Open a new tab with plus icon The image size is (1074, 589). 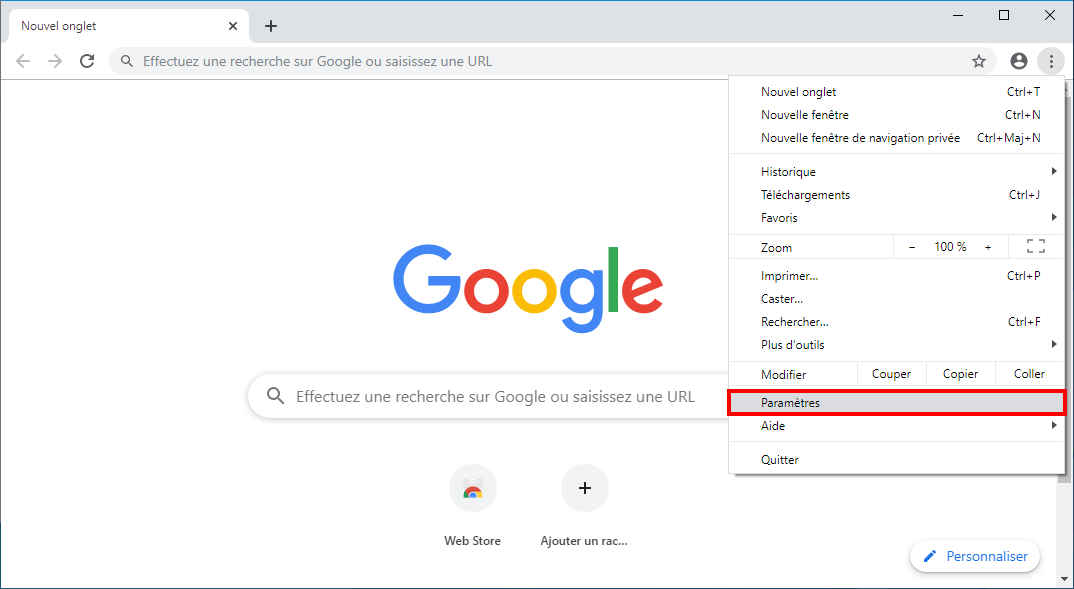[271, 26]
